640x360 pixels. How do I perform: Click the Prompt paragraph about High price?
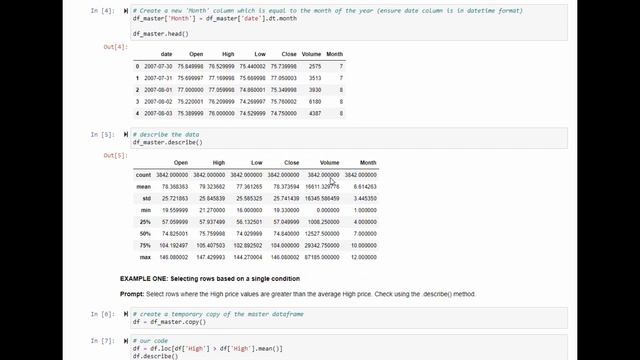[298, 294]
